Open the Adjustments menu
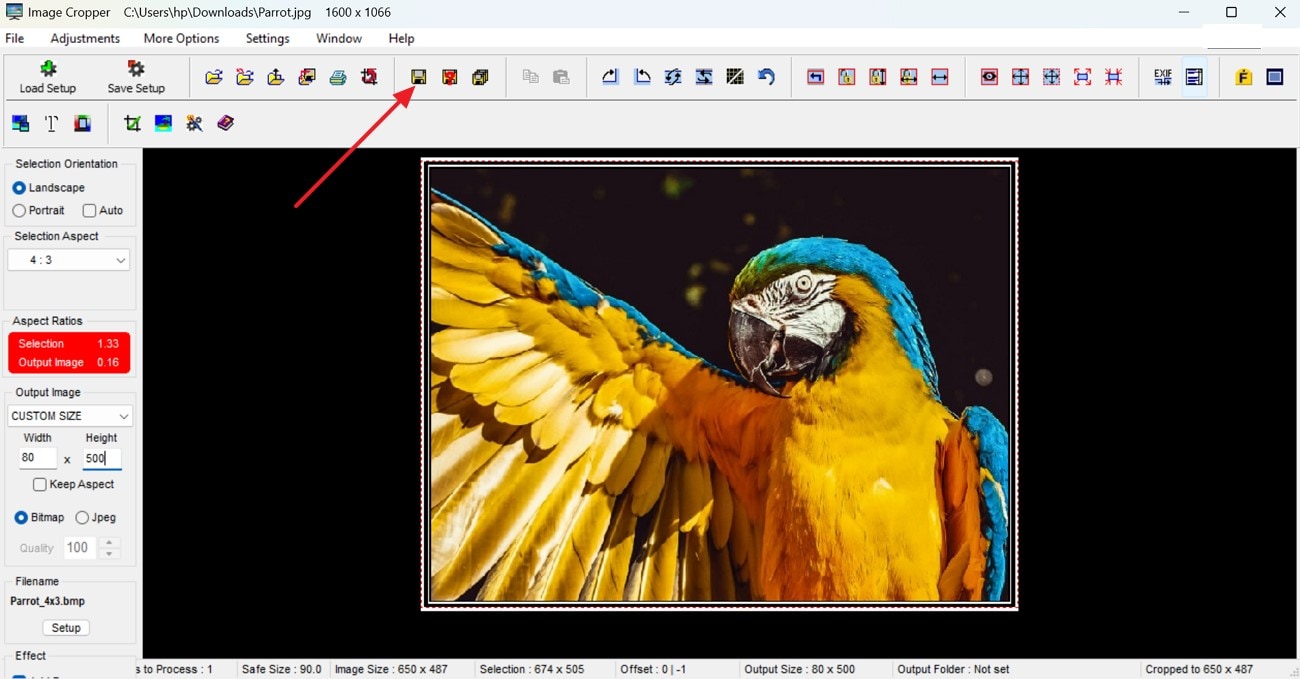Screen dimensions: 1300x679 click(85, 38)
